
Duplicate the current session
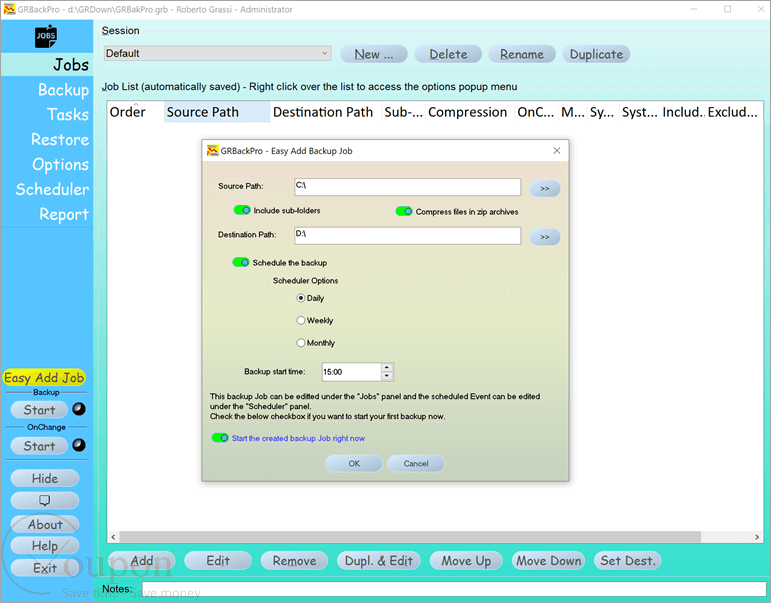[x=596, y=54]
